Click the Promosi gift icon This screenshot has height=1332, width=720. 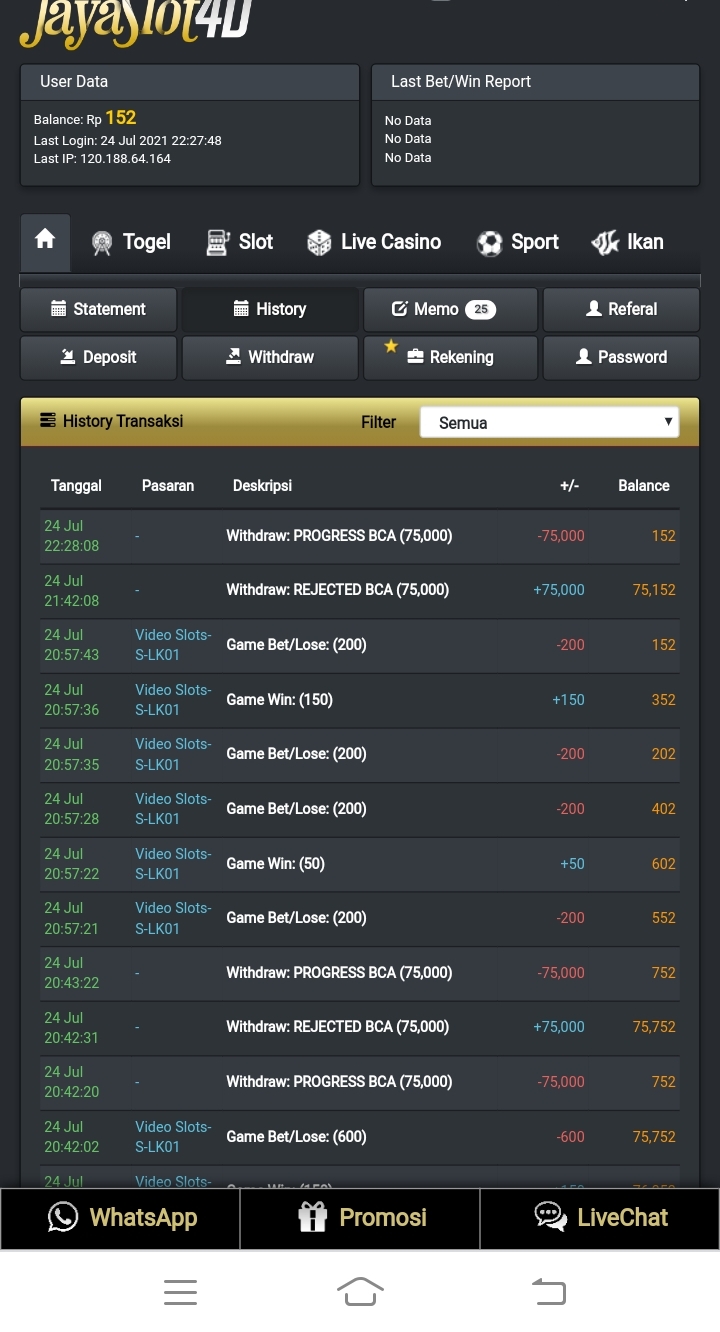pyautogui.click(x=313, y=1217)
